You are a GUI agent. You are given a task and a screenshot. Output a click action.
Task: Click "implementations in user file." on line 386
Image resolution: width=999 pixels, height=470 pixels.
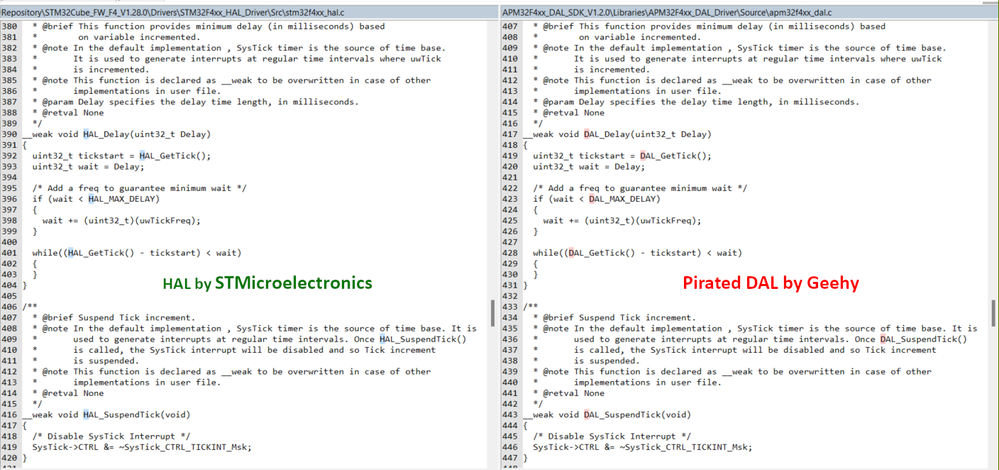[147, 91]
